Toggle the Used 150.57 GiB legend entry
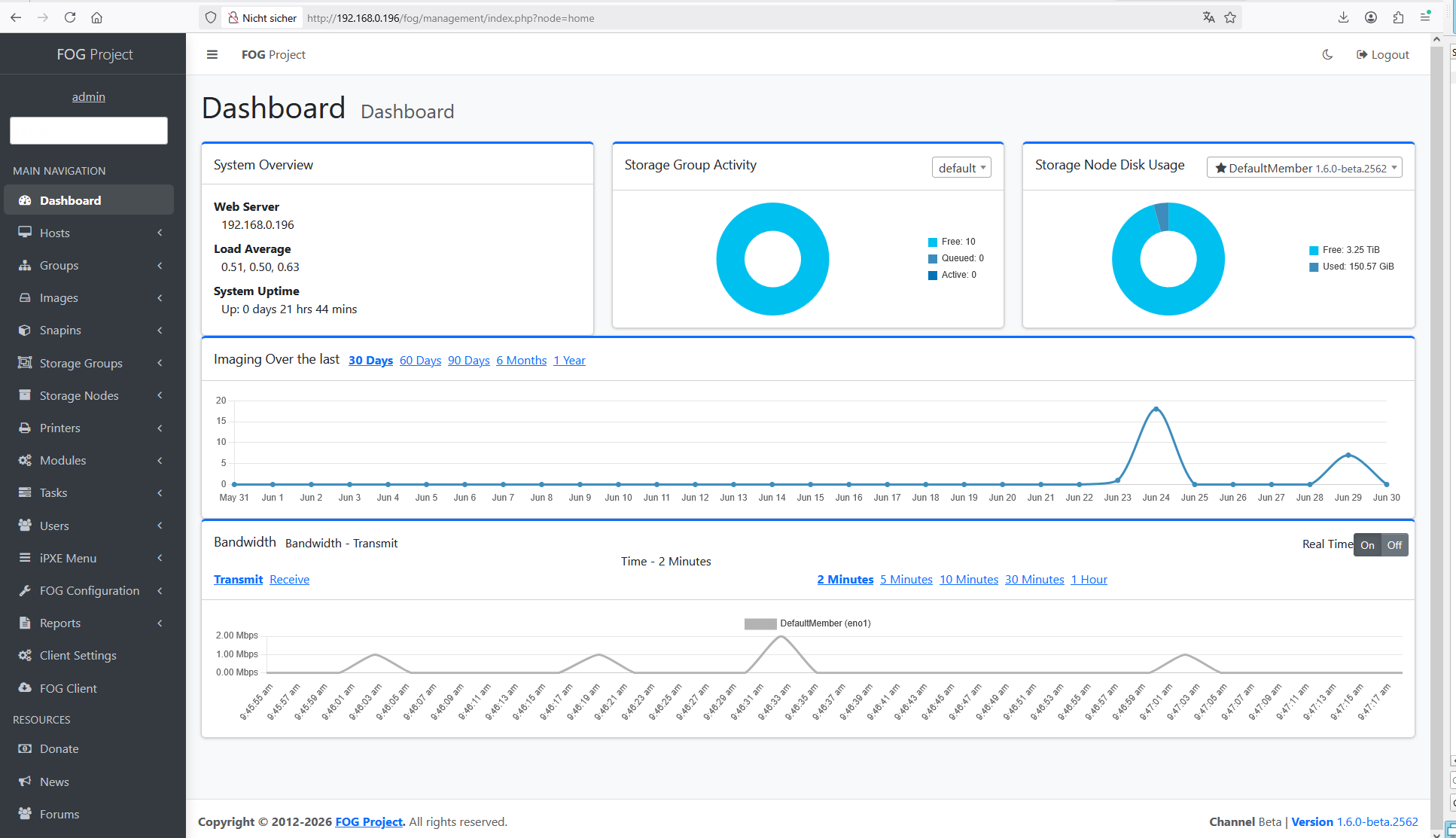 click(1351, 267)
